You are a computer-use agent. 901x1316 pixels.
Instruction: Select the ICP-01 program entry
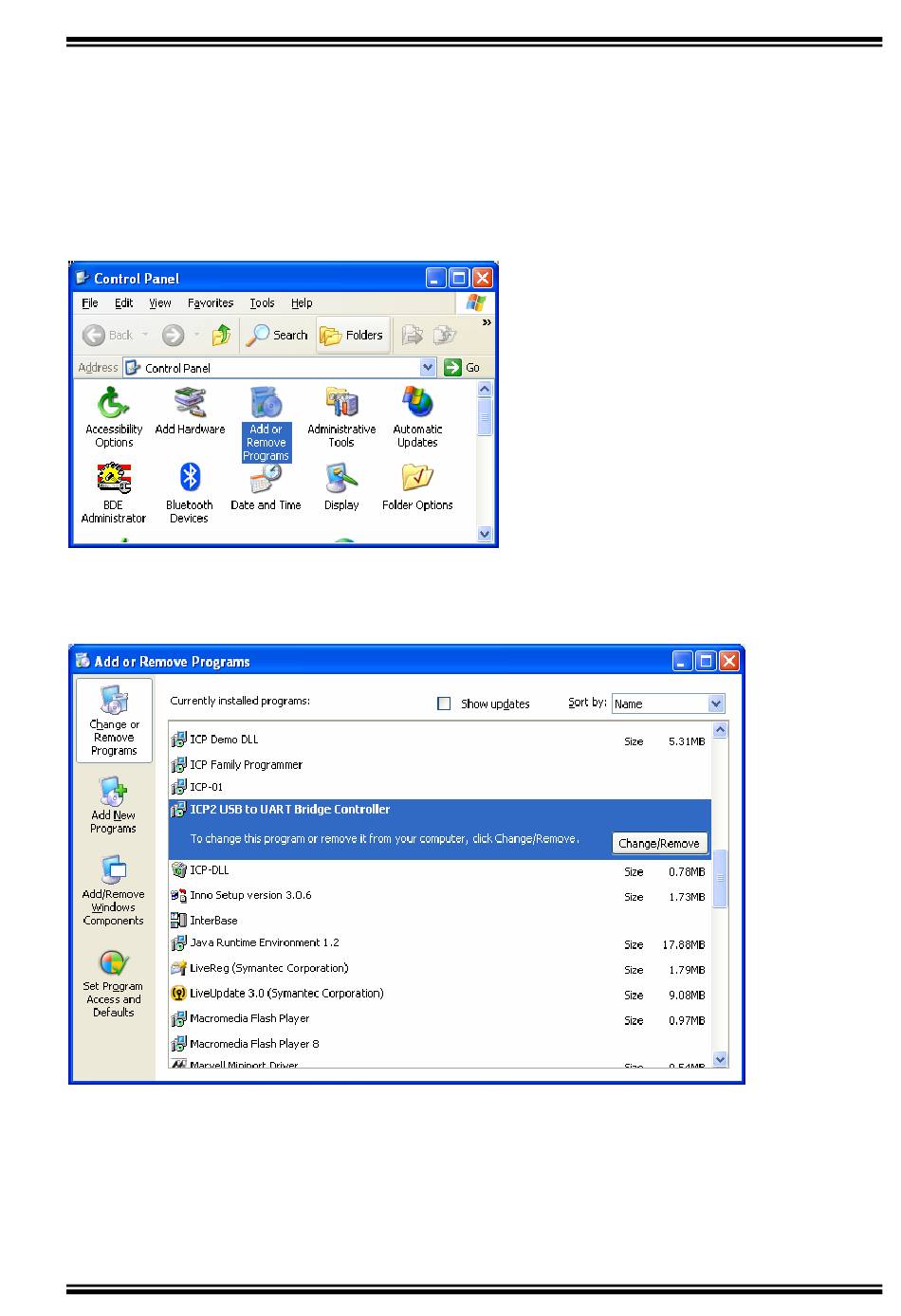(x=440, y=787)
